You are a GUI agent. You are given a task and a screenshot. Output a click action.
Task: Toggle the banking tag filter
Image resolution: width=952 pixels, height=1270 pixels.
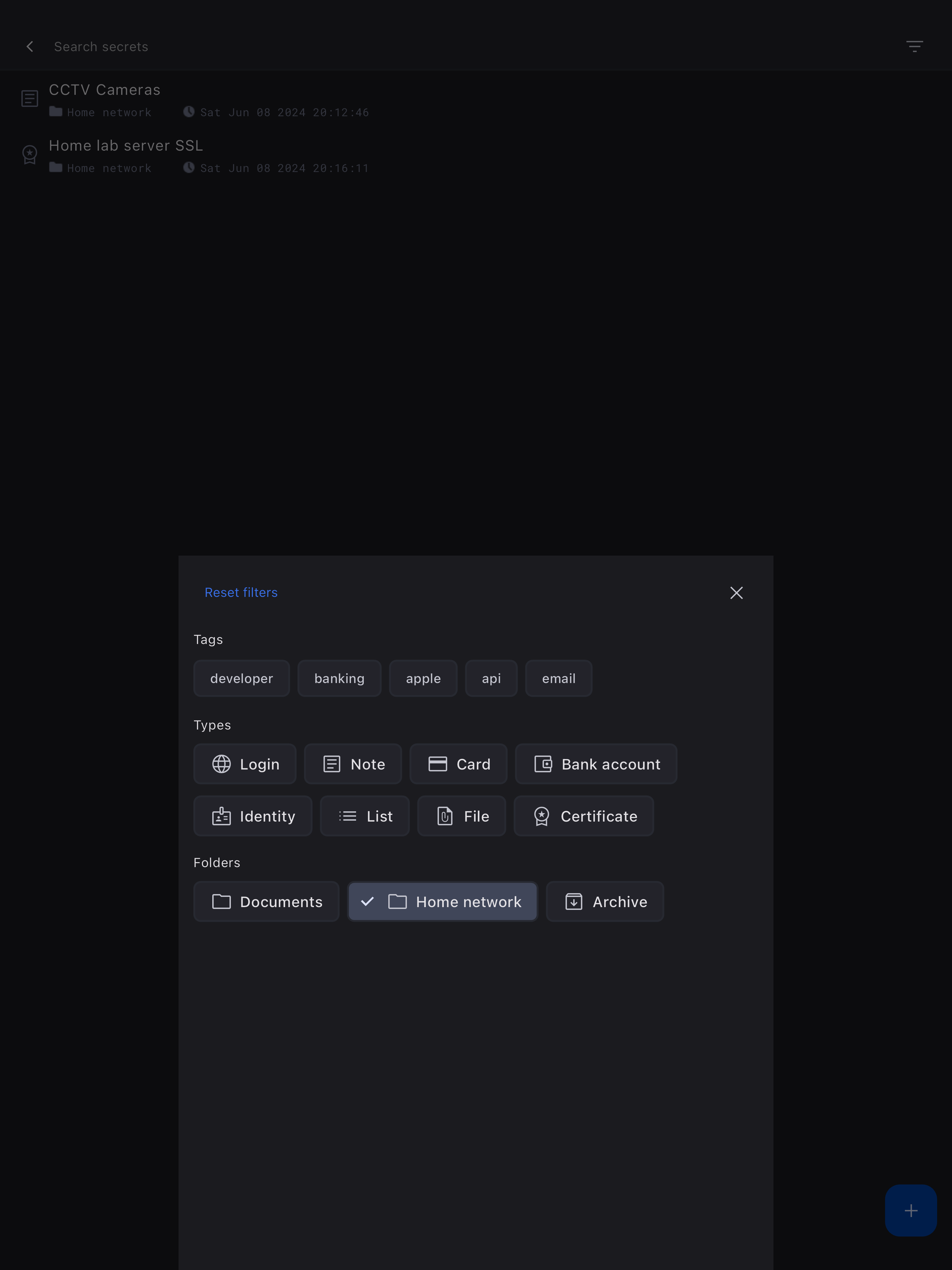[x=339, y=679]
